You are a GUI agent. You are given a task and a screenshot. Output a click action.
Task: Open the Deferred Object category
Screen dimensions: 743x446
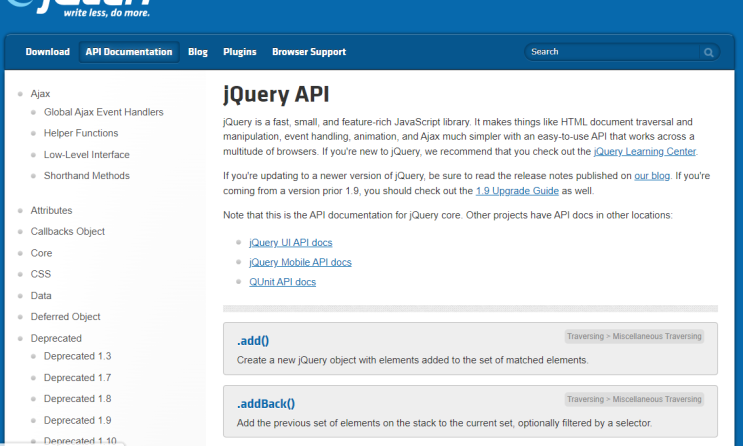(65, 317)
